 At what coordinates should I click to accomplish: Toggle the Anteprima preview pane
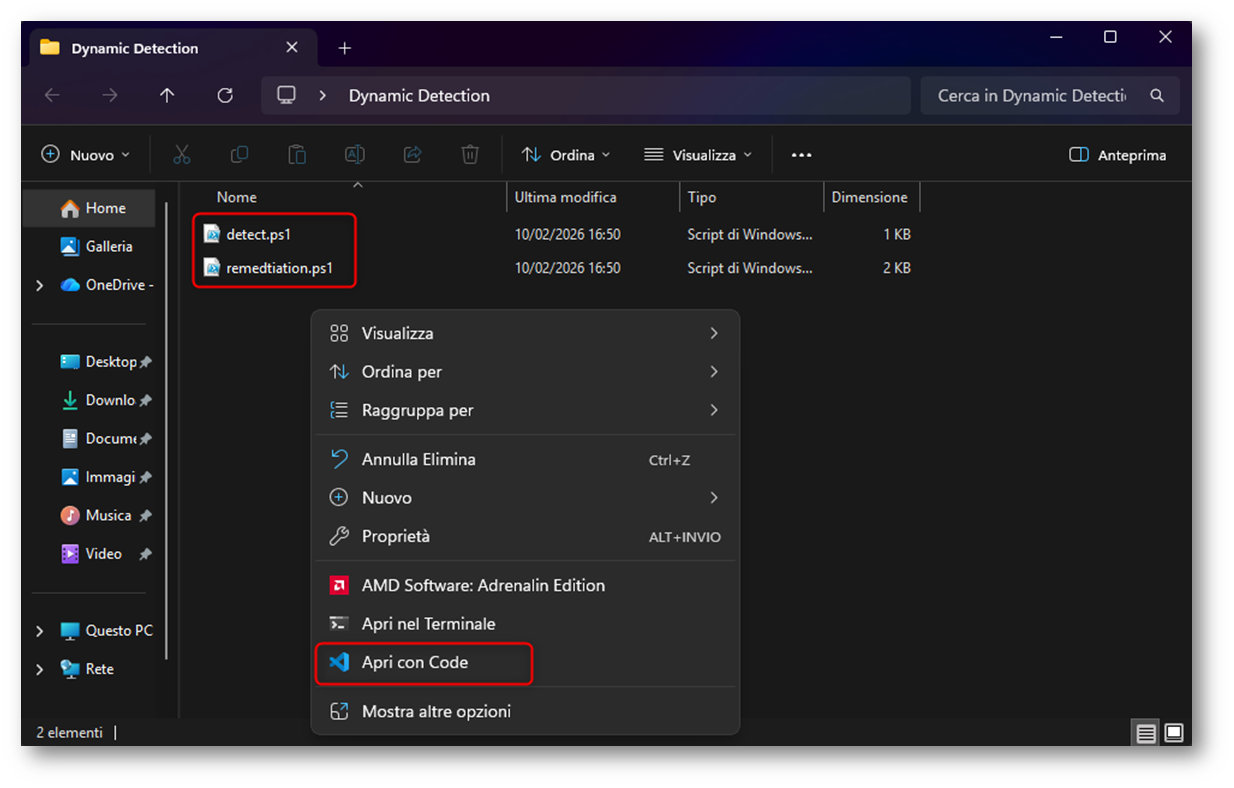click(1117, 155)
